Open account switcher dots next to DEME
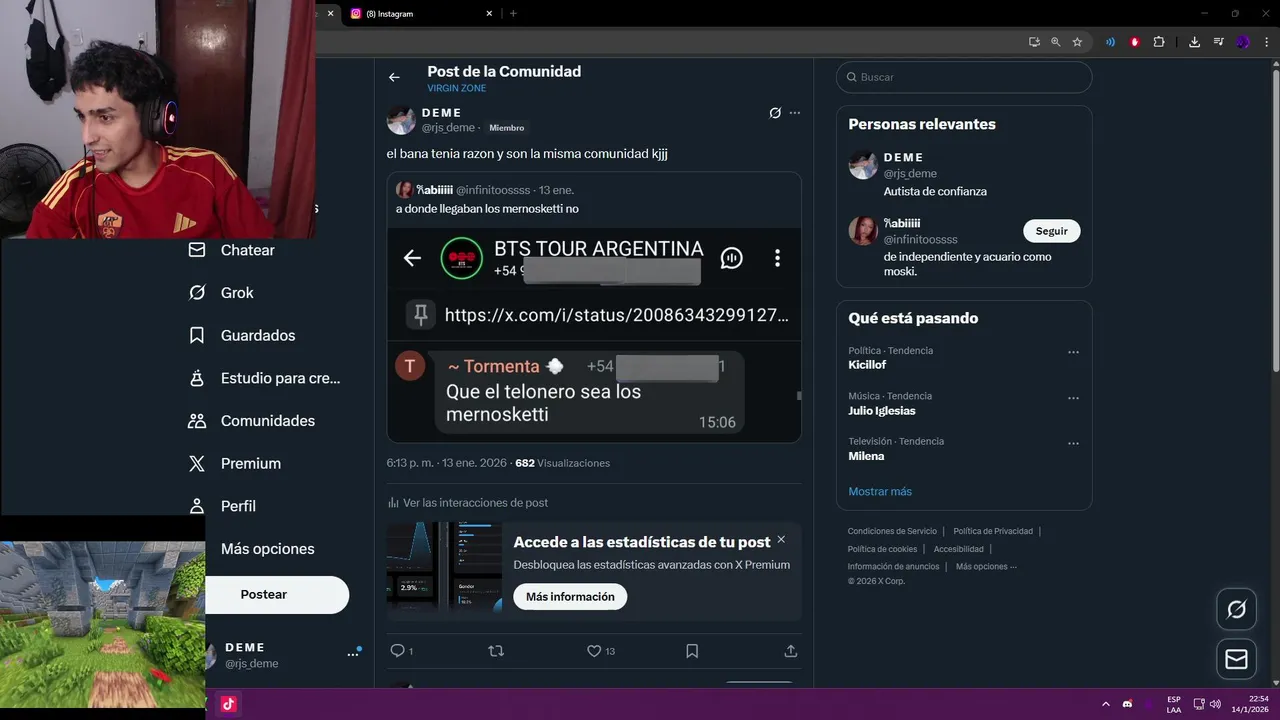Screen dimensions: 1280x720 tap(352, 654)
